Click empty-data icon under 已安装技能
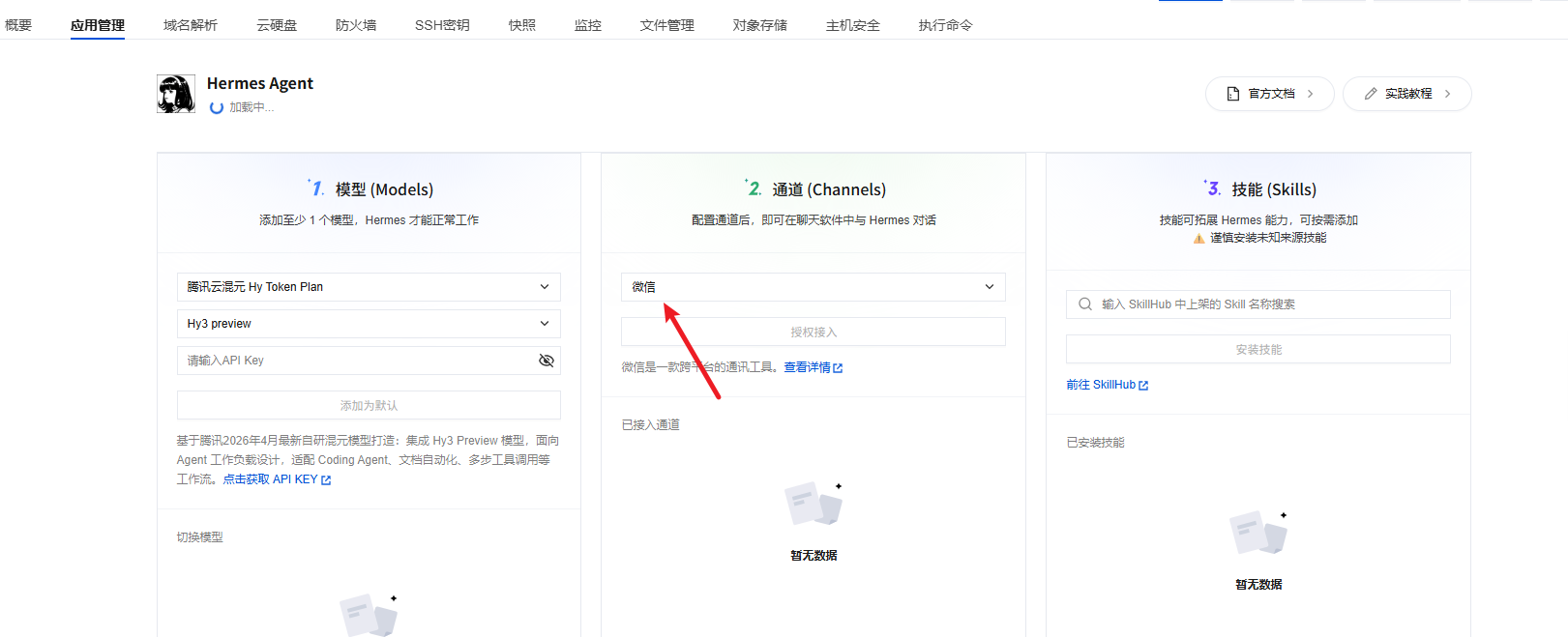Screen dimensions: 1568x637 point(1258,532)
